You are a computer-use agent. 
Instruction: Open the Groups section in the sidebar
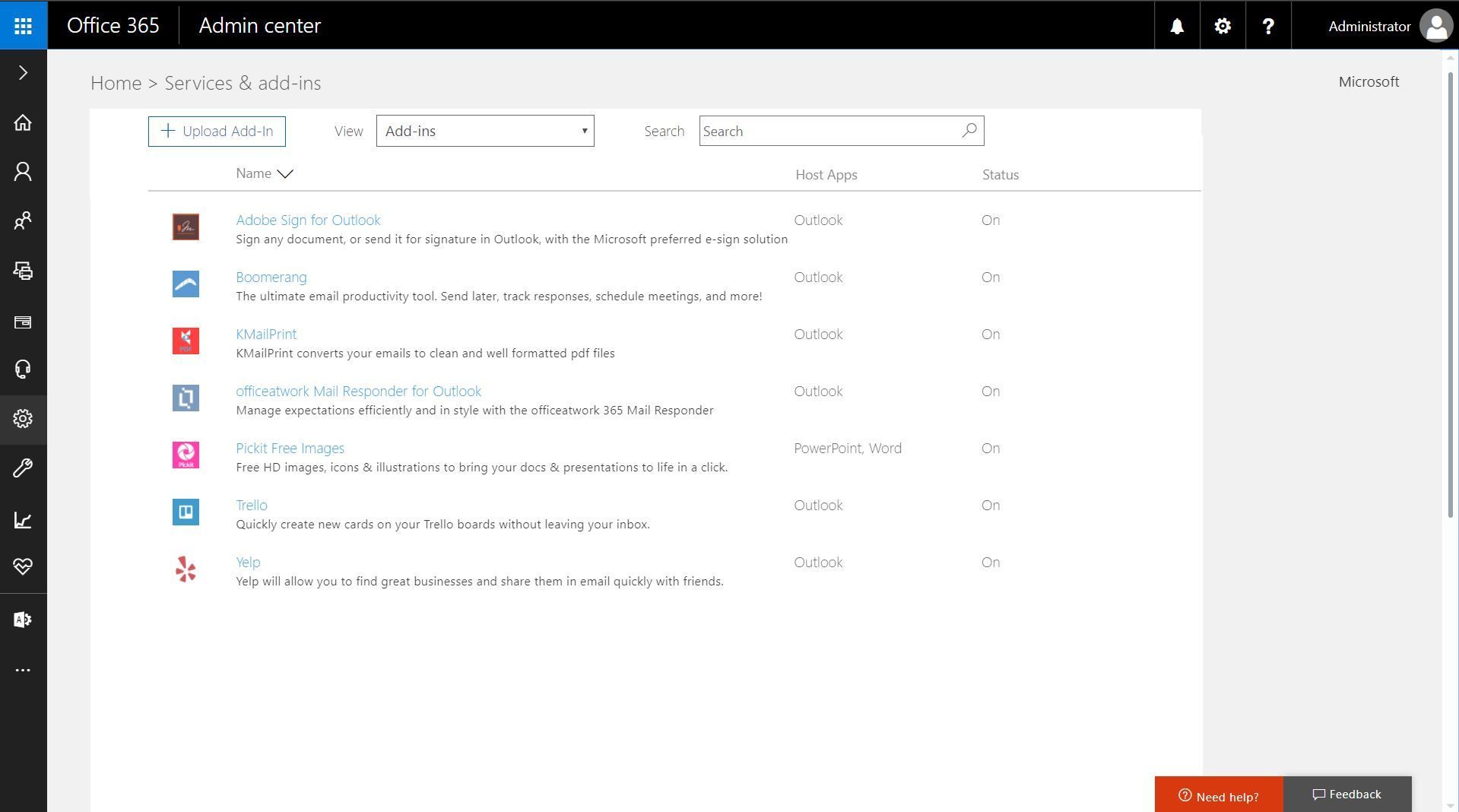click(22, 221)
